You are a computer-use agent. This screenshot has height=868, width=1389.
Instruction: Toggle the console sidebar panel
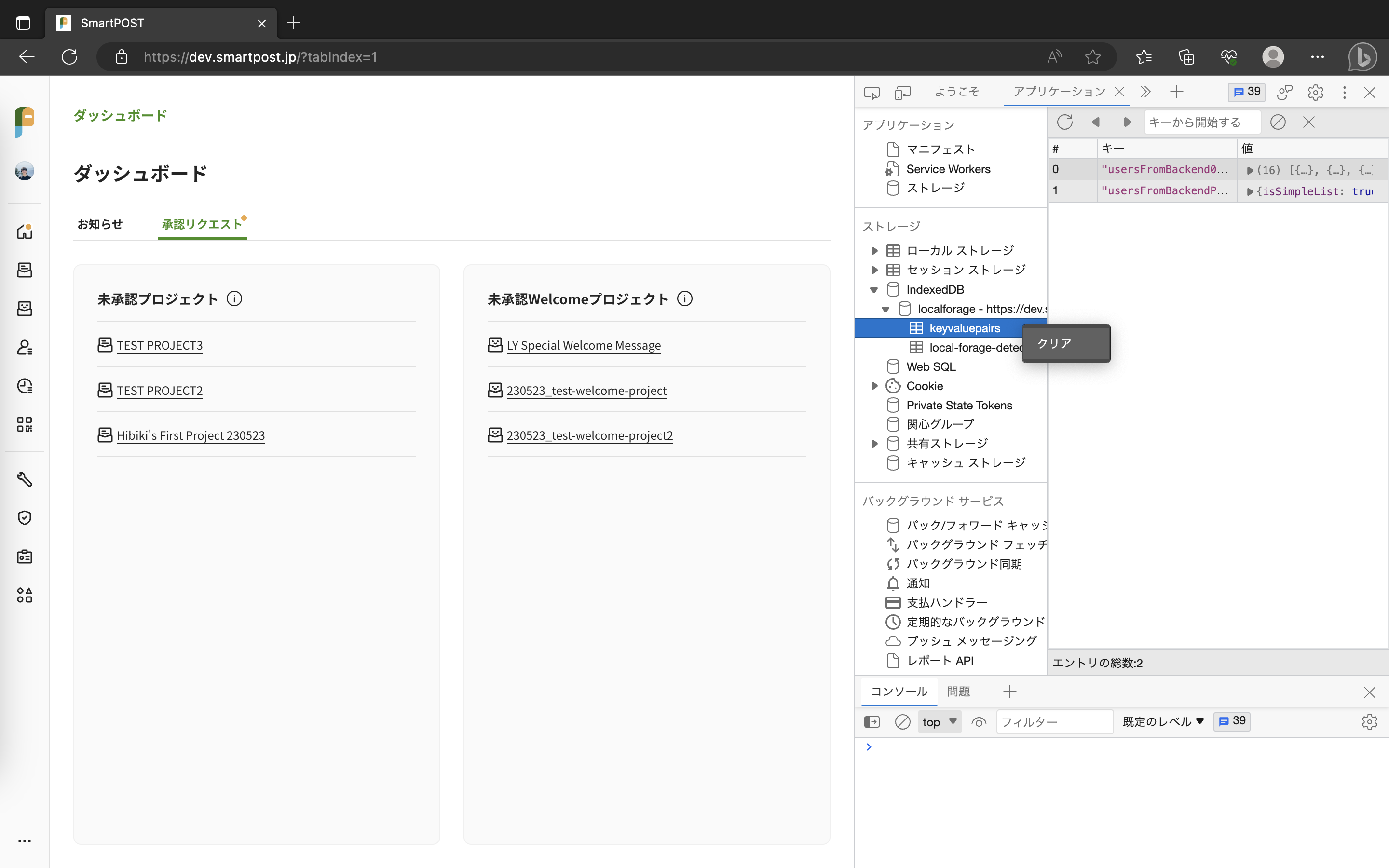(x=872, y=721)
